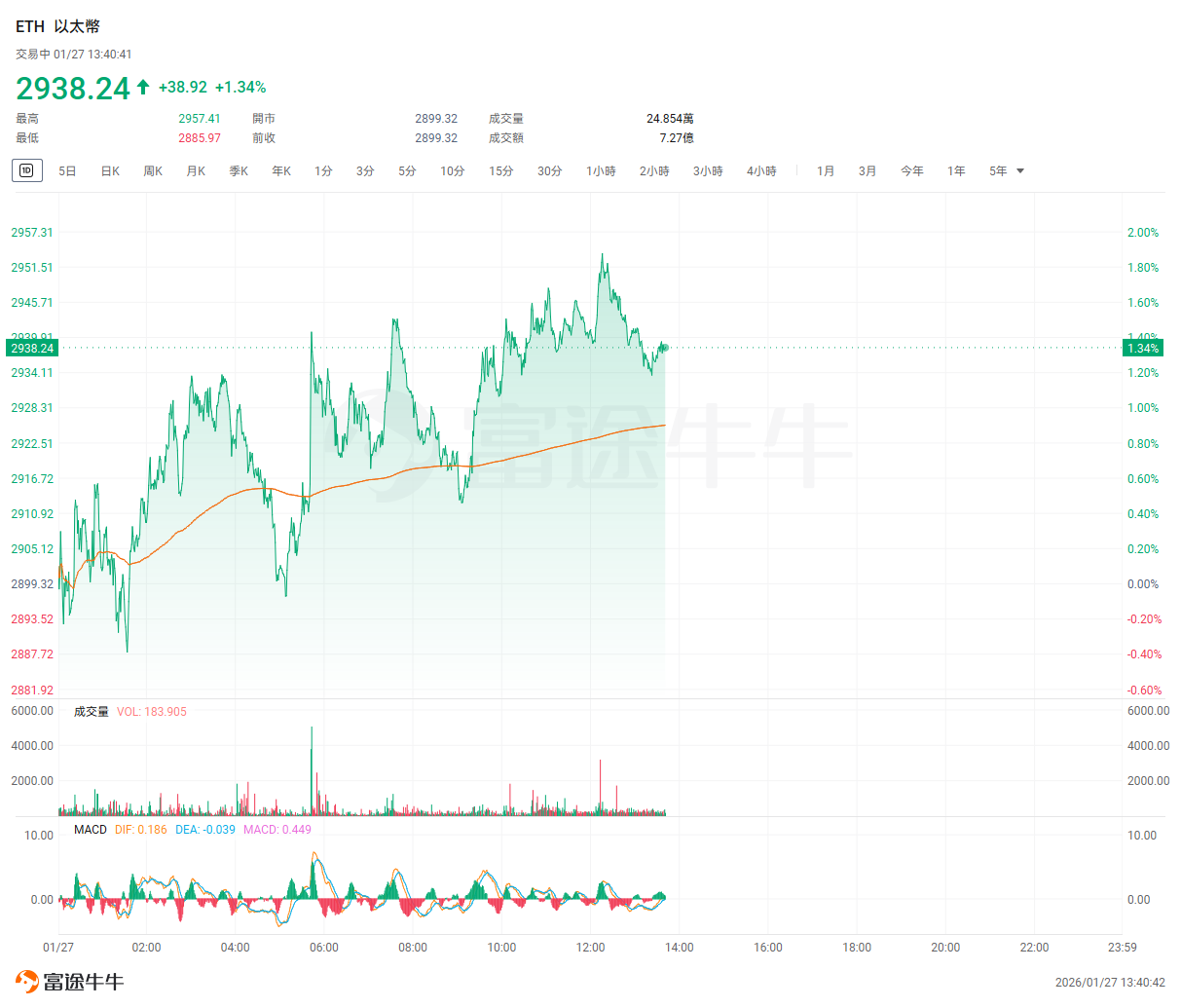Select the 周K weekly chart

(153, 171)
